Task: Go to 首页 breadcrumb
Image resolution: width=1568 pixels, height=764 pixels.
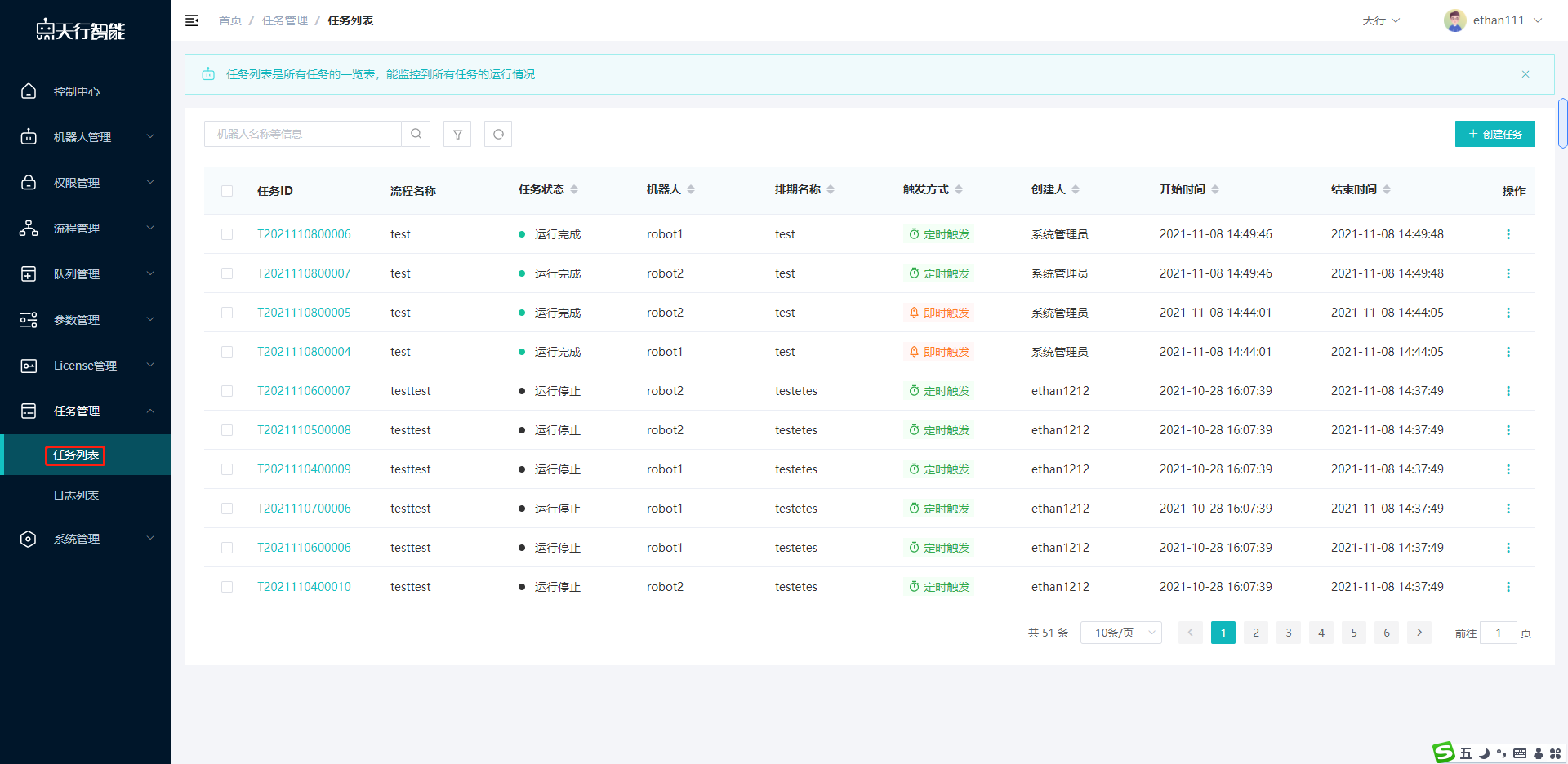Action: pyautogui.click(x=230, y=20)
